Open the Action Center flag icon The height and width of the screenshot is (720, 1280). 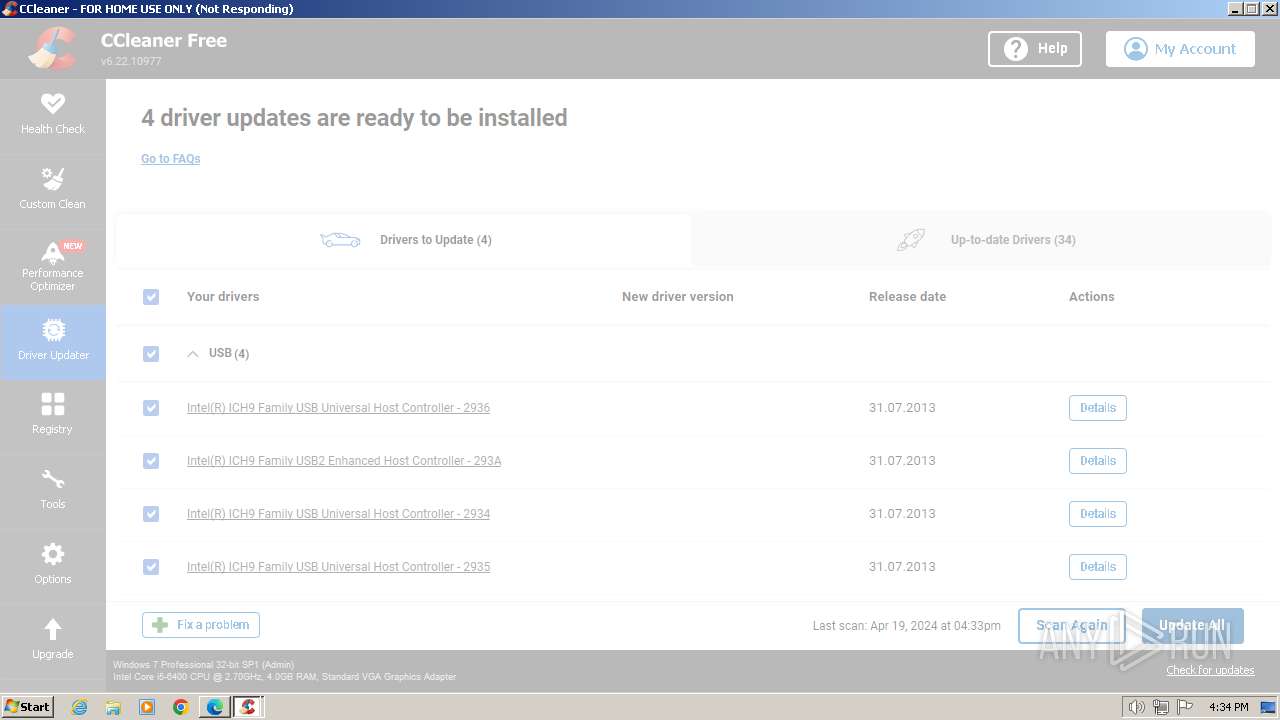(1185, 707)
